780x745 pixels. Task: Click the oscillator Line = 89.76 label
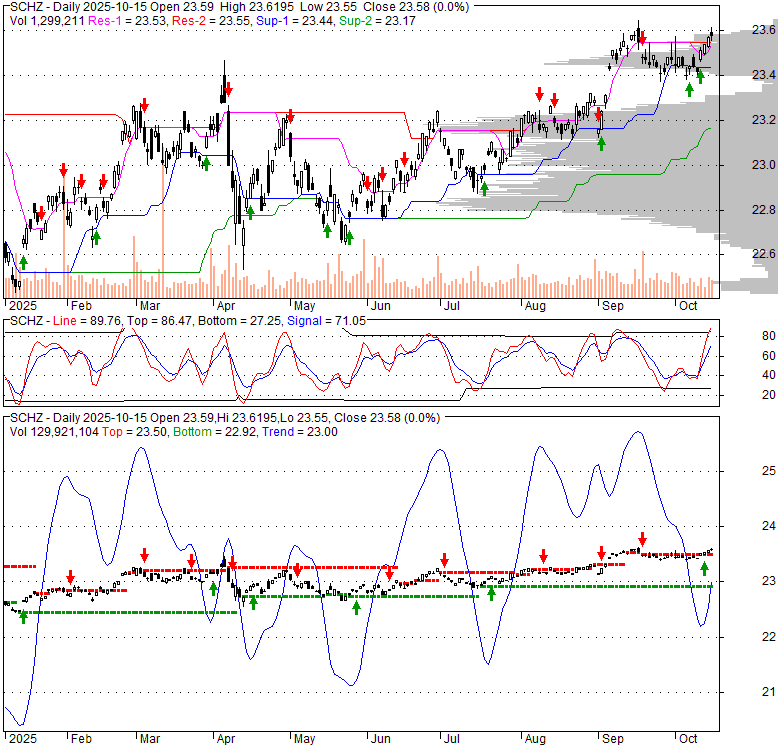point(87,321)
